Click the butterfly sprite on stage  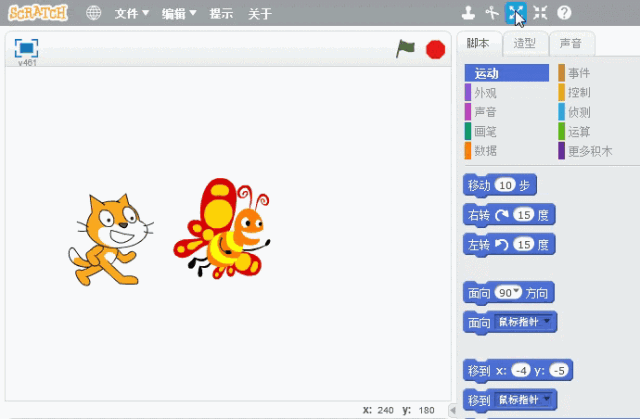pyautogui.click(x=222, y=229)
